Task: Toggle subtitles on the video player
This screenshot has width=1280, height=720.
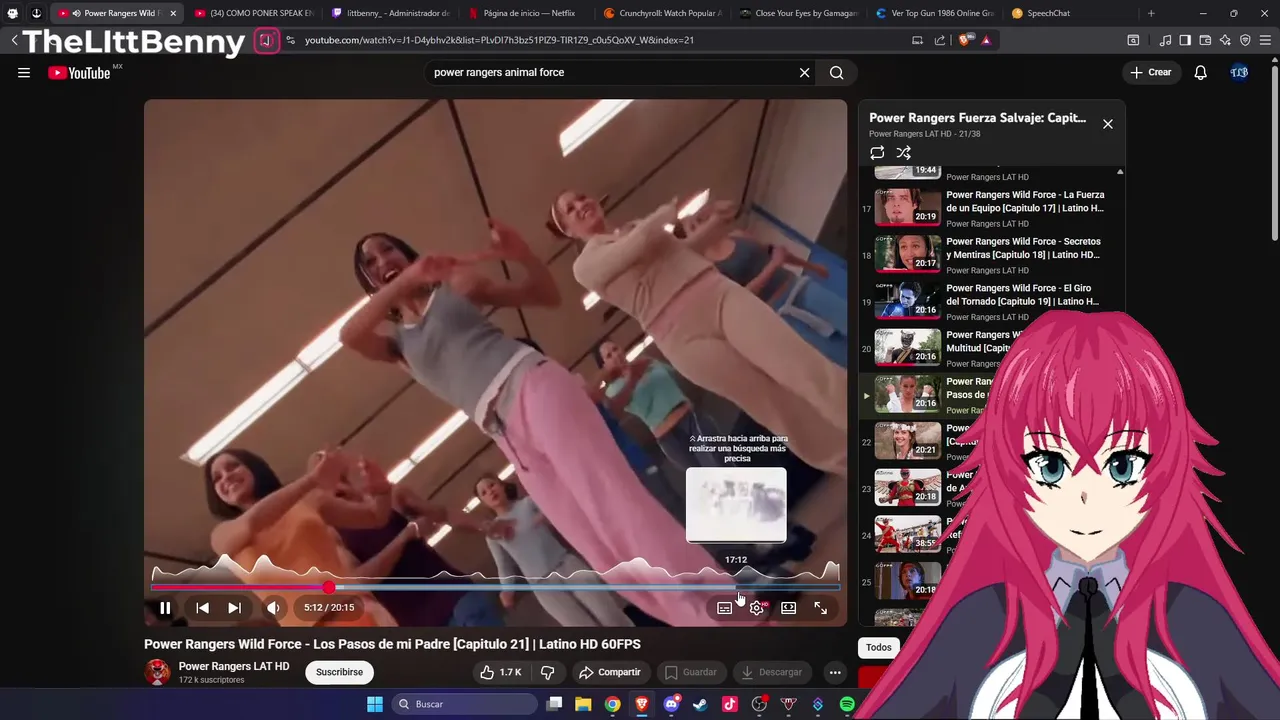Action: pyautogui.click(x=724, y=607)
